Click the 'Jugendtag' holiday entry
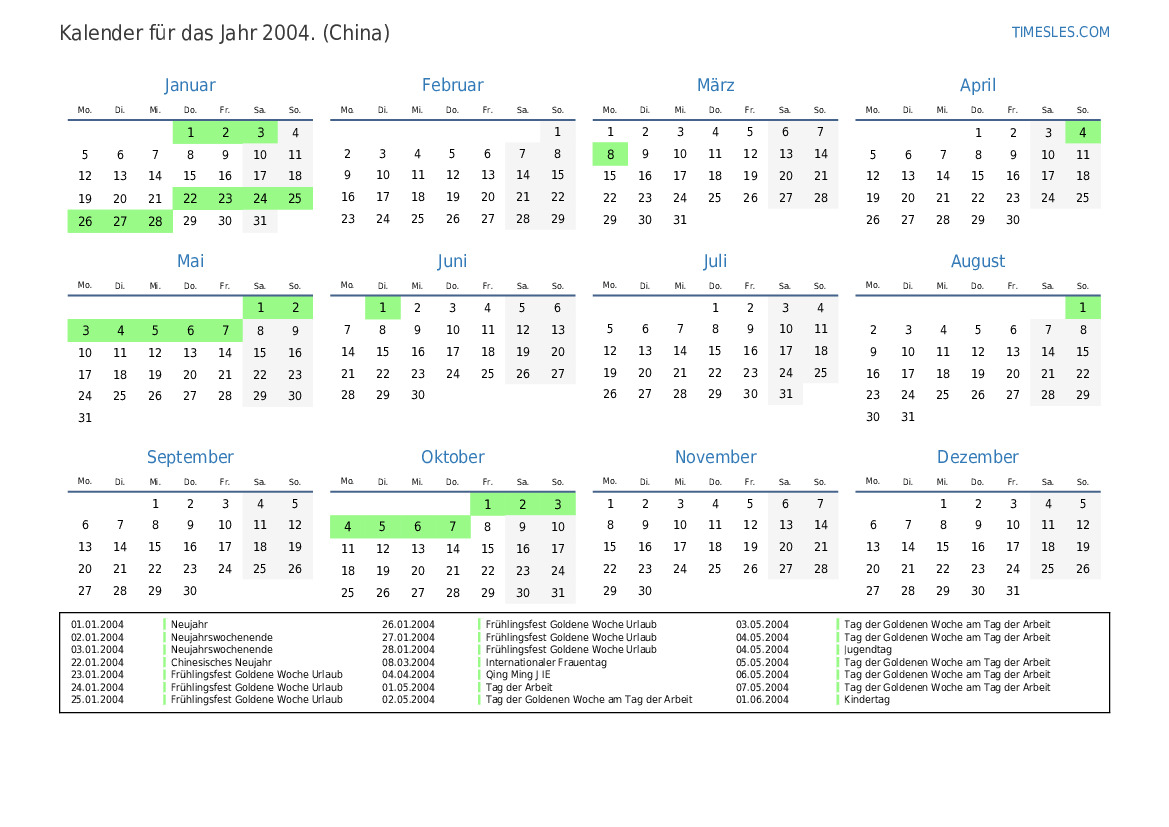 click(867, 650)
